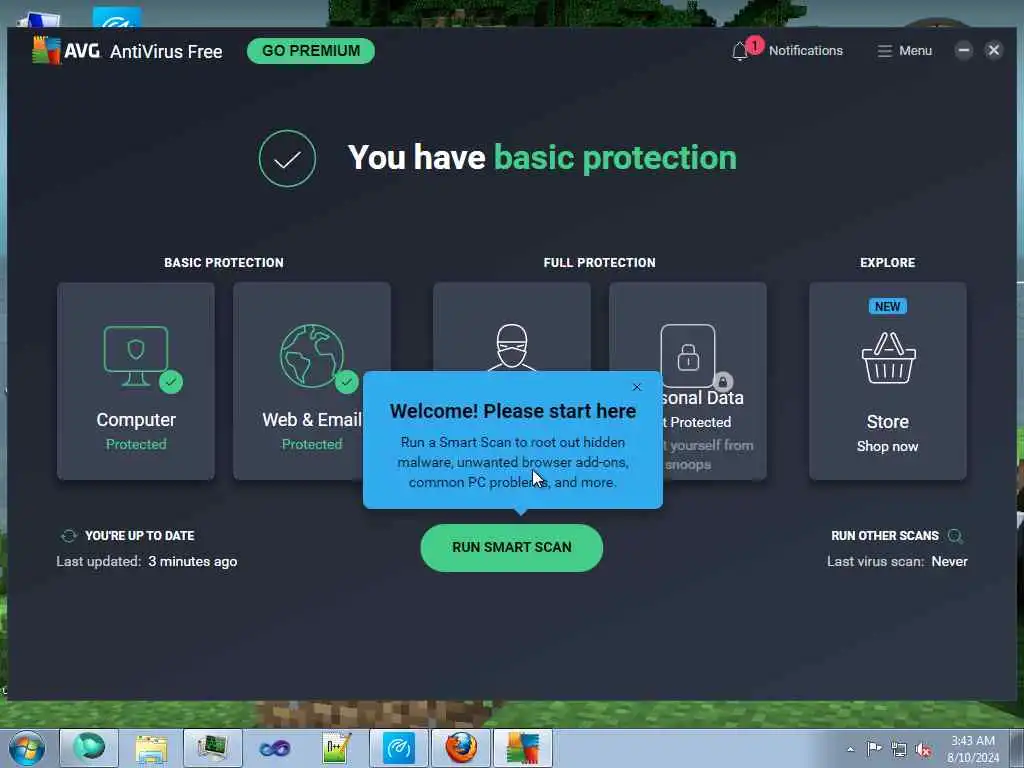Click the Welcome! Please start here heading
Screen dimensions: 1024x768
tap(513, 411)
